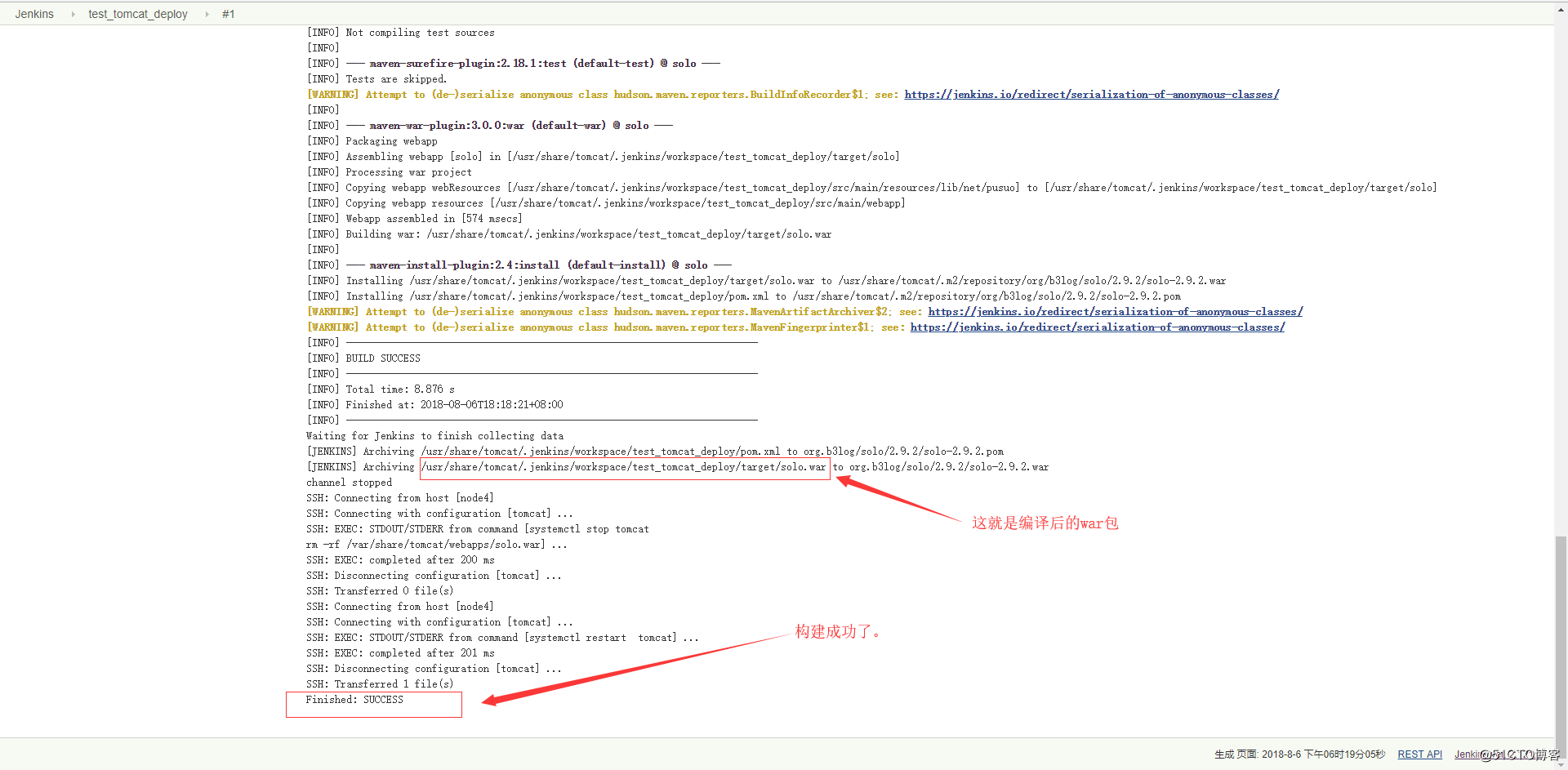Click the scrollbar up arrow
Screen dimensions: 1568x770
[1561, 8]
